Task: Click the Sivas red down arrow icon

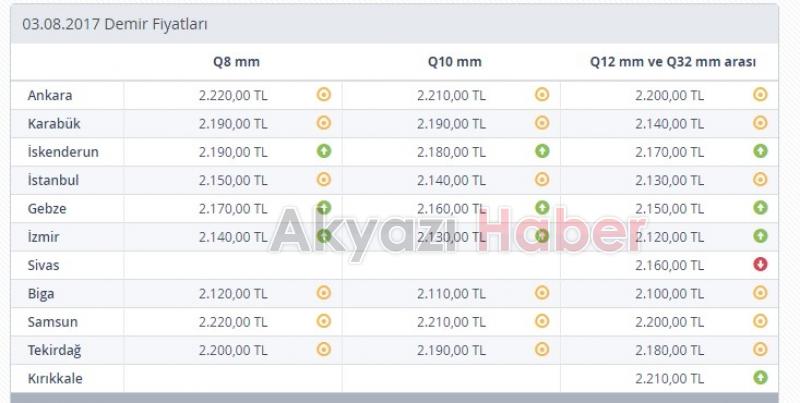Action: [x=760, y=265]
